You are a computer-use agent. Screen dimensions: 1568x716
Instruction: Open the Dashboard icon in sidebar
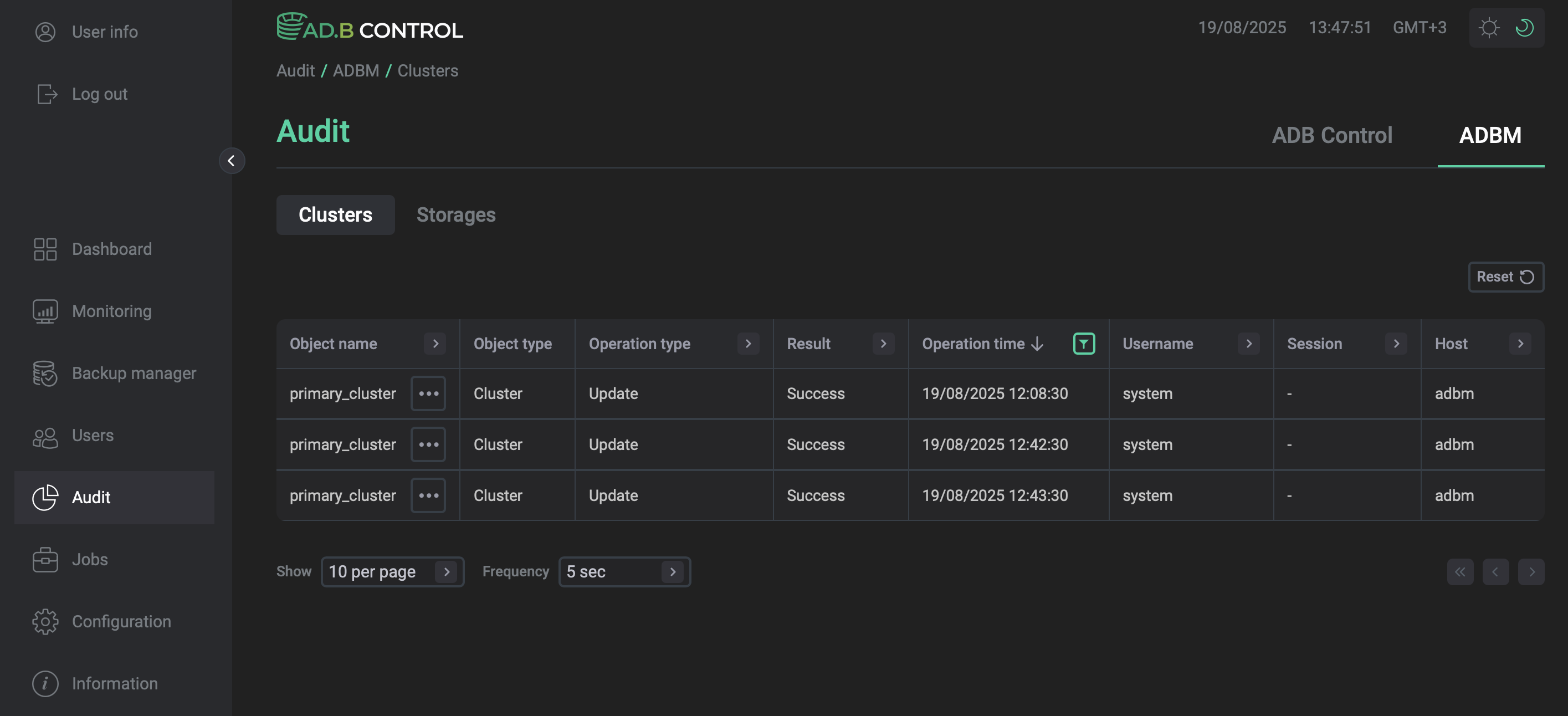(x=45, y=249)
